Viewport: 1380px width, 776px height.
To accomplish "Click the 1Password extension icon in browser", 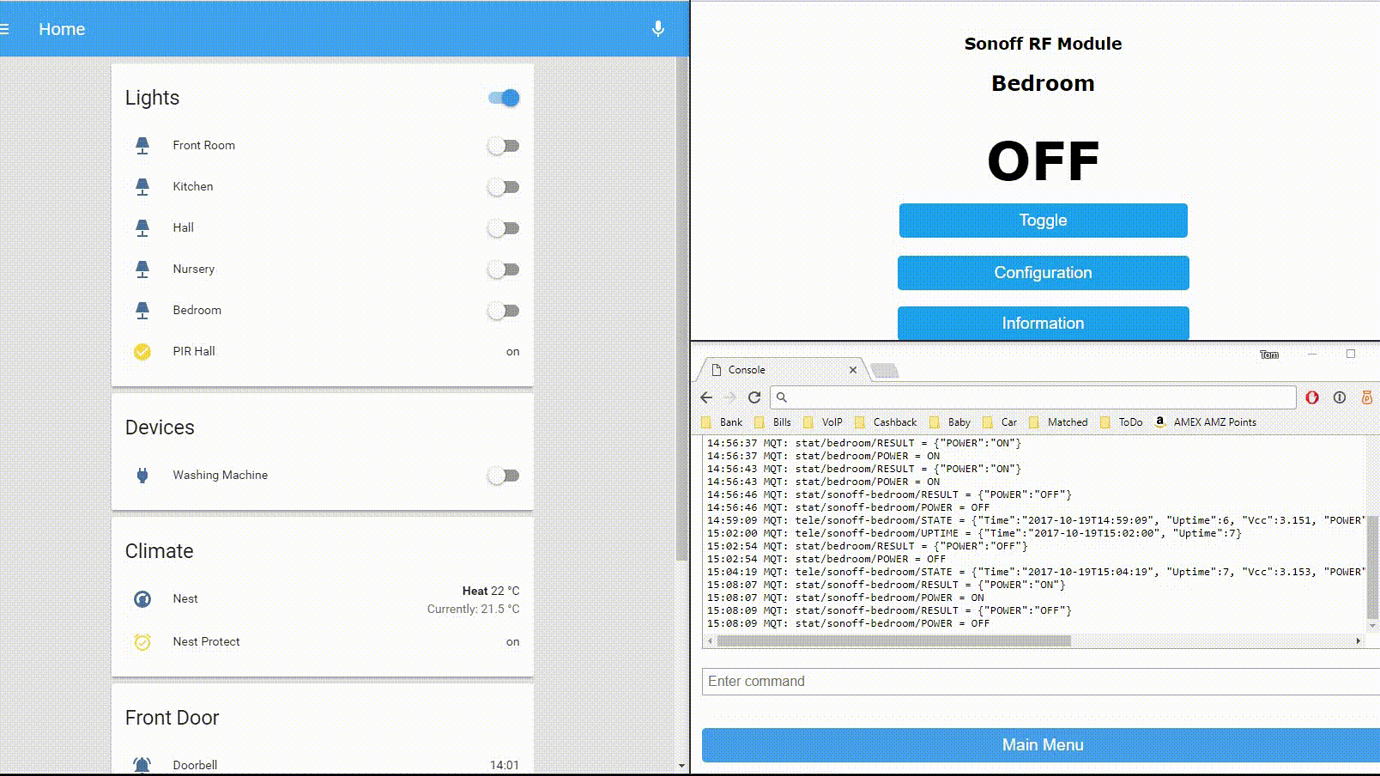I will tap(1339, 397).
